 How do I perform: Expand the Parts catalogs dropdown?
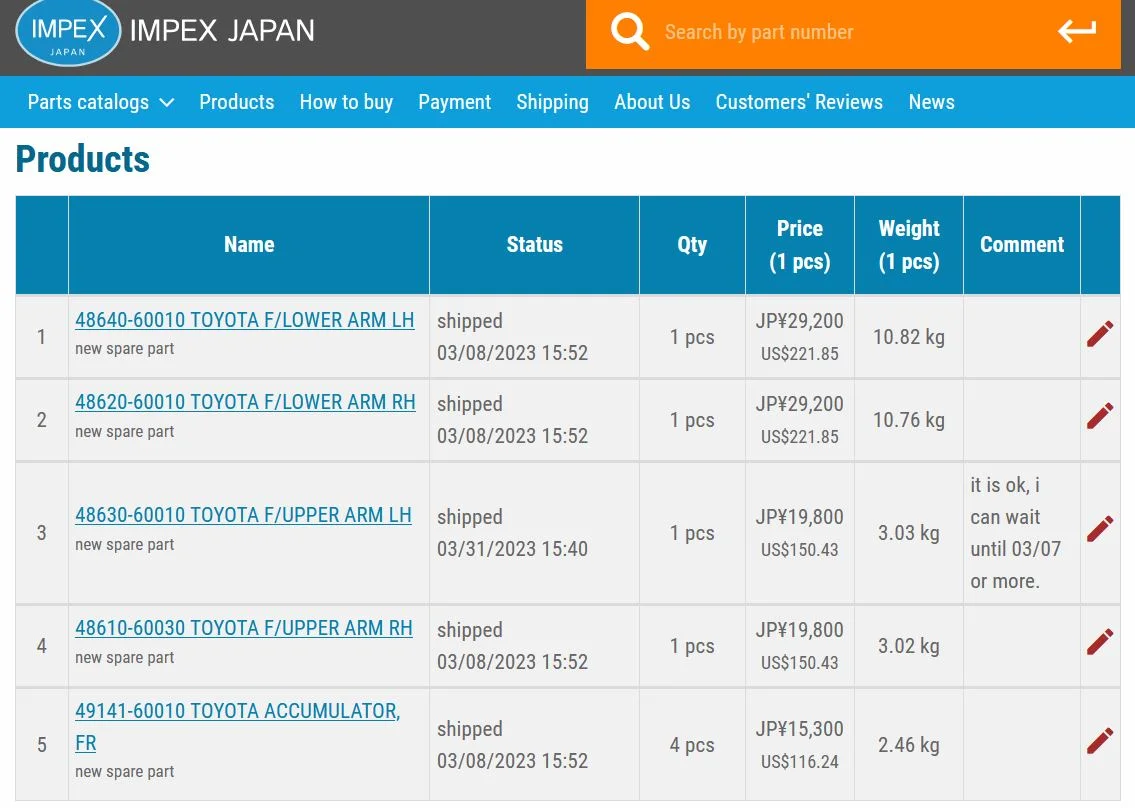101,102
